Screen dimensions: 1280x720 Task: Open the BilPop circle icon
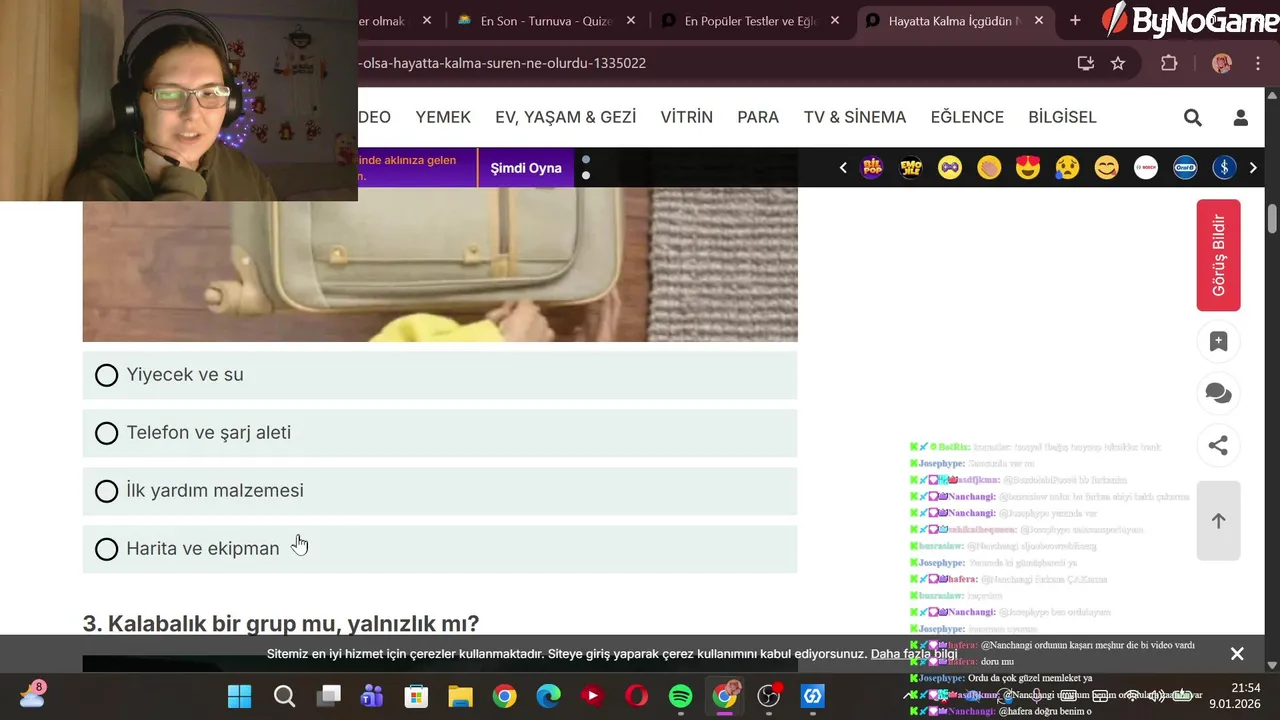(x=872, y=168)
